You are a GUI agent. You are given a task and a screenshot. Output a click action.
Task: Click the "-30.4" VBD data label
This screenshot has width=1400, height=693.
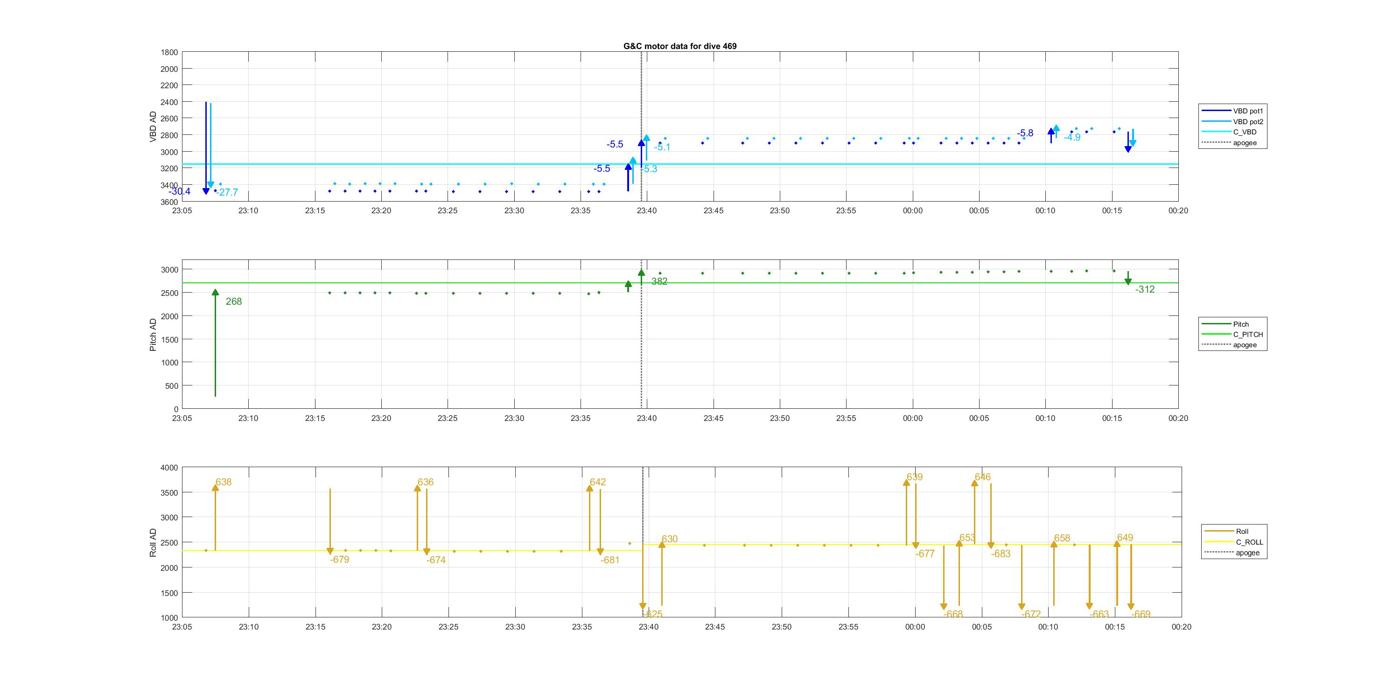180,192
